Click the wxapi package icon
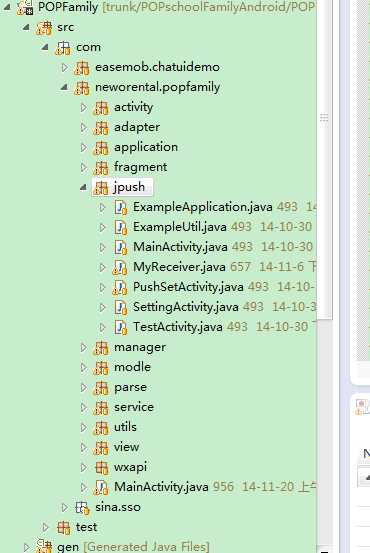 (x=102, y=468)
